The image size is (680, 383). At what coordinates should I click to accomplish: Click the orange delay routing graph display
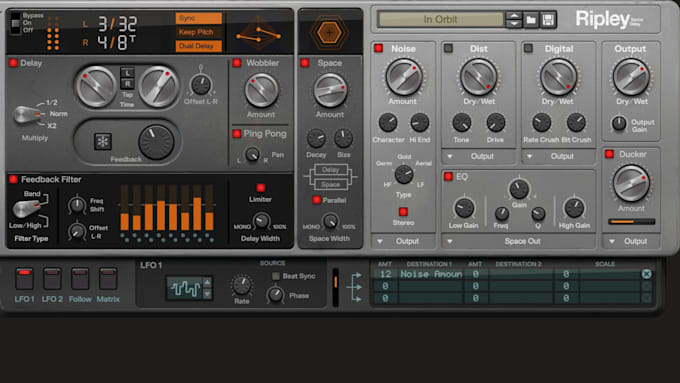[258, 35]
